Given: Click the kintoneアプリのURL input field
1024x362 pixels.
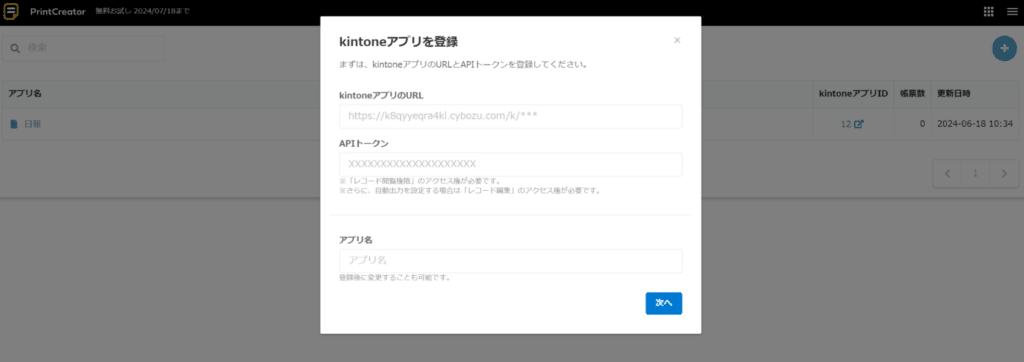Looking at the screenshot, I should pyautogui.click(x=511, y=116).
